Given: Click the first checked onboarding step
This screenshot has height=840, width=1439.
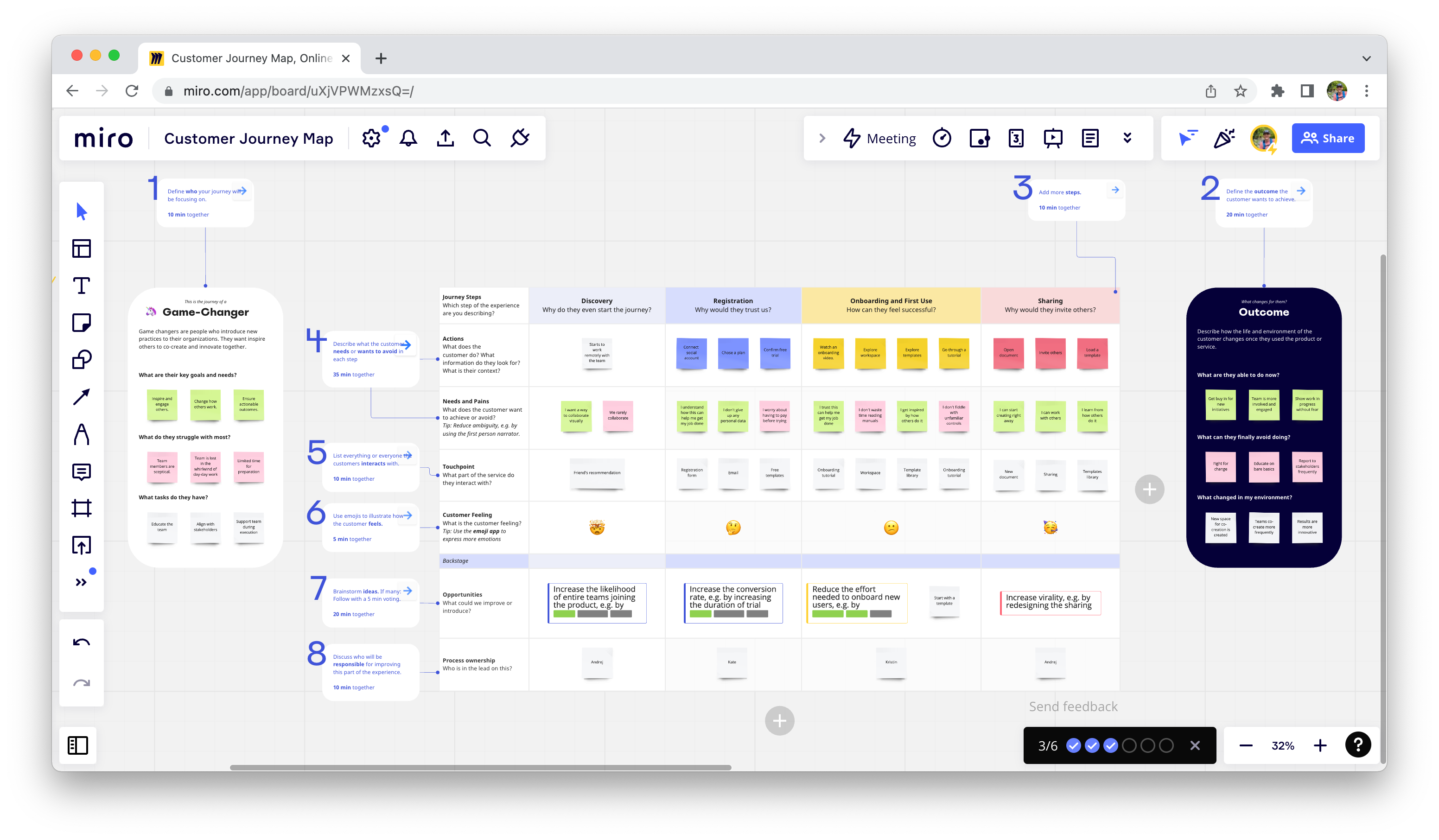Looking at the screenshot, I should pyautogui.click(x=1074, y=745).
